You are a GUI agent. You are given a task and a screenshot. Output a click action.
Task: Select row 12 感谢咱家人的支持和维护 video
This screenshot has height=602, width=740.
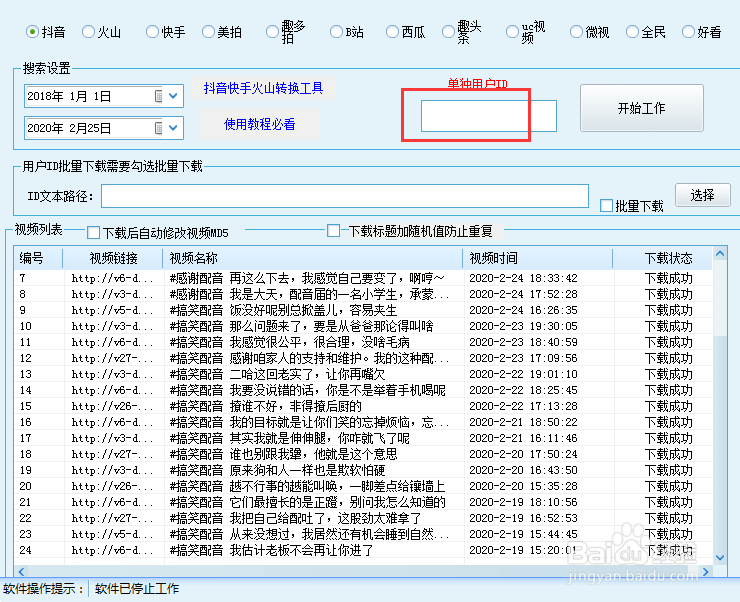click(363, 358)
